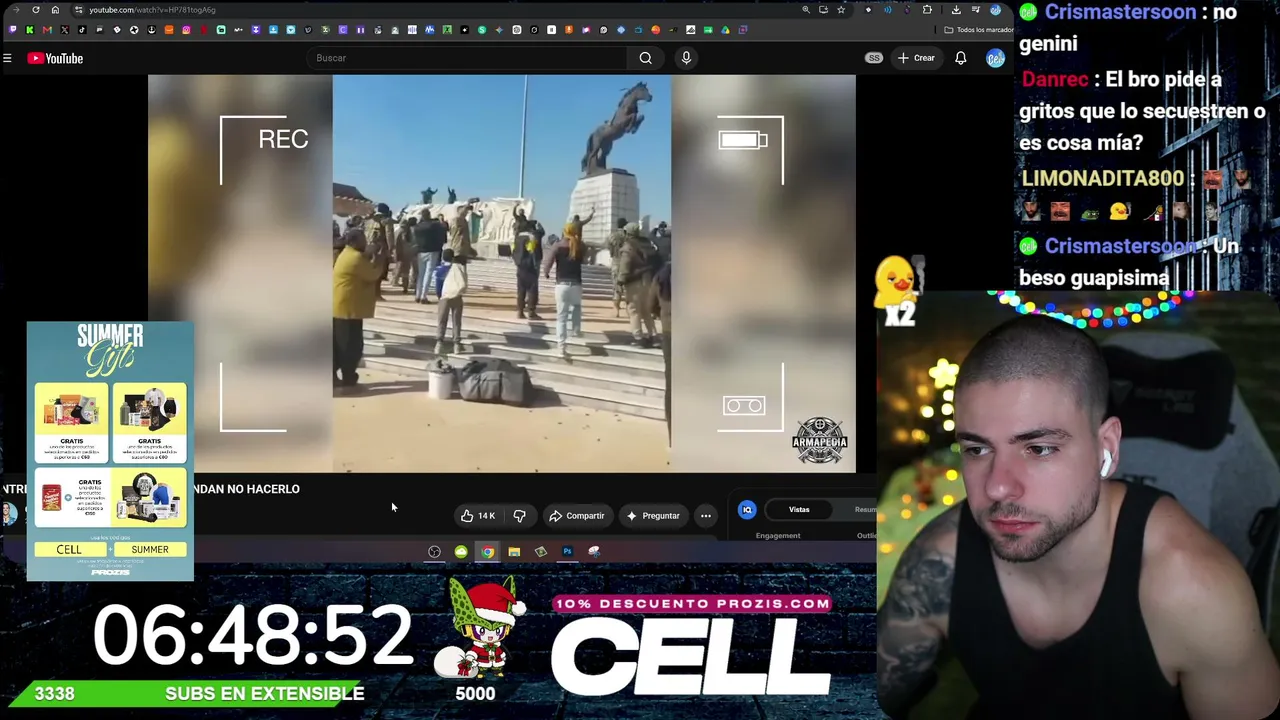The height and width of the screenshot is (720, 1280).
Task: Open the YouTube guide hamburger menu
Action: (7, 58)
